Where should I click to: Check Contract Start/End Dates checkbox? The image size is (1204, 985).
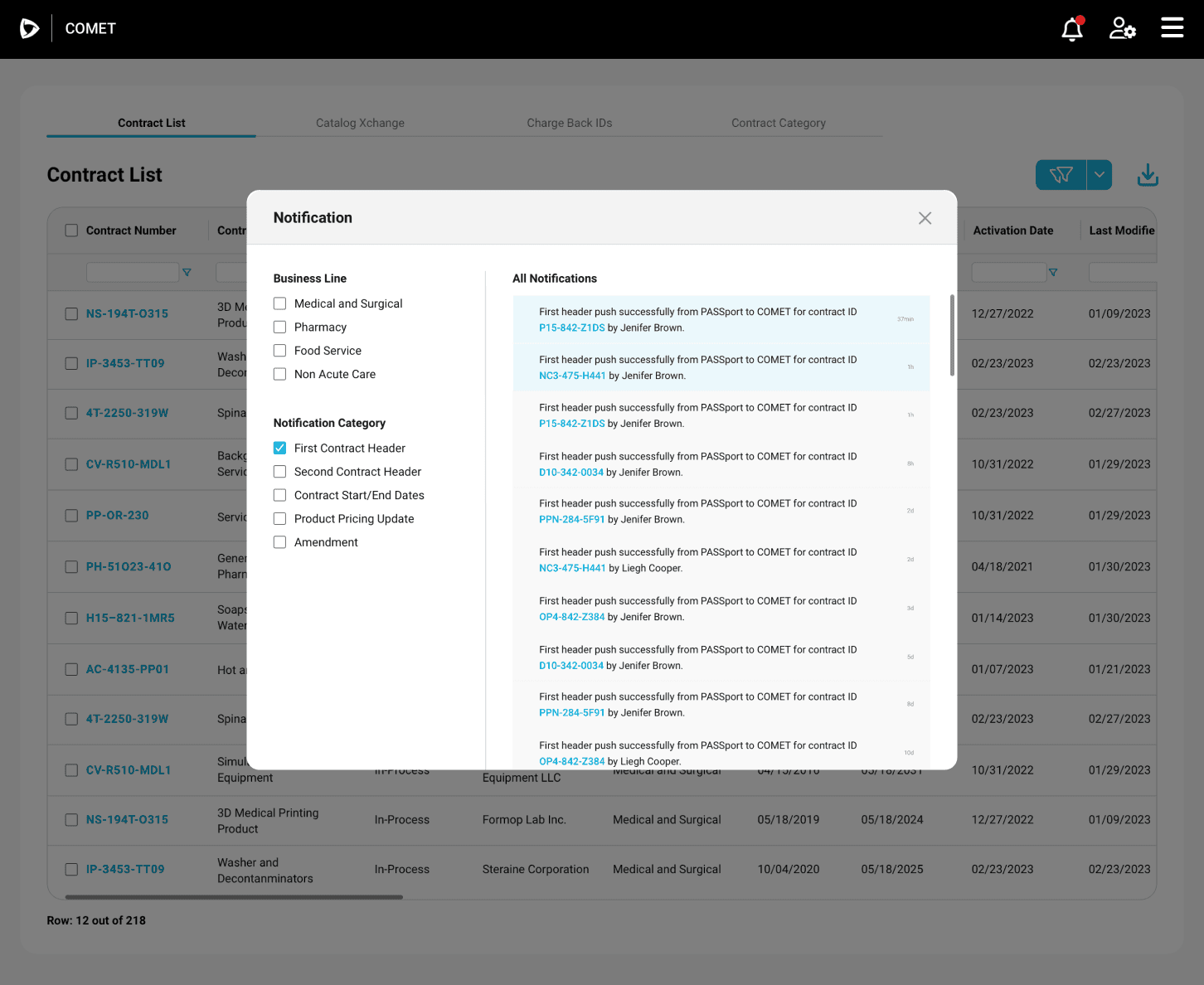280,495
